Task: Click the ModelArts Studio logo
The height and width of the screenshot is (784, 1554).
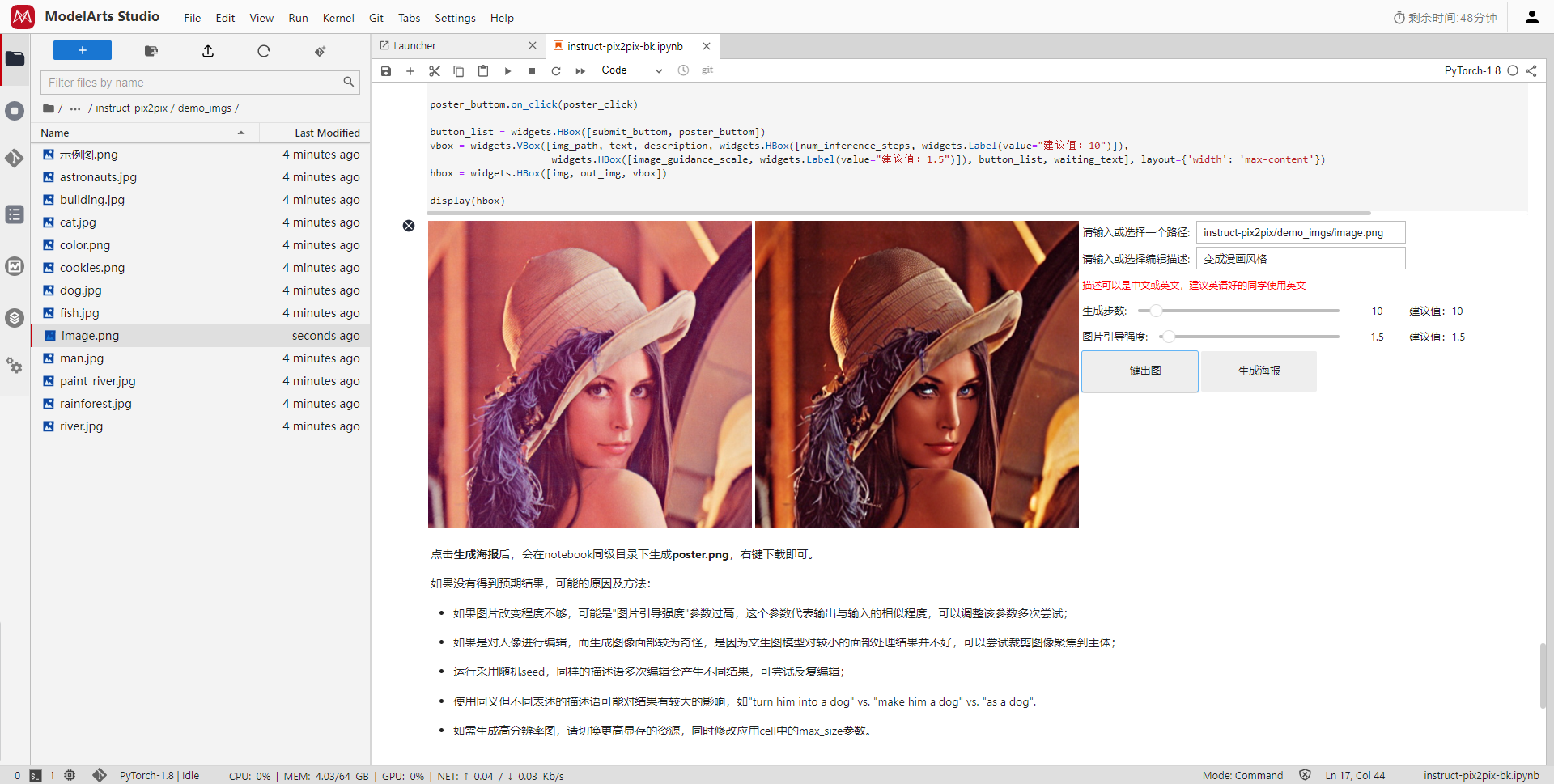Action: tap(23, 17)
